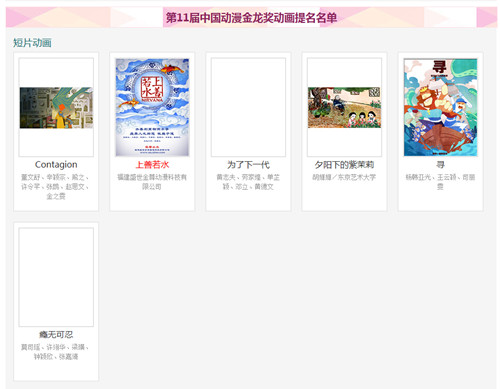Image resolution: width=500 pixels, height=389 pixels.
Task: Open the 夕阳下的紫茉莉 title link
Action: click(x=344, y=165)
